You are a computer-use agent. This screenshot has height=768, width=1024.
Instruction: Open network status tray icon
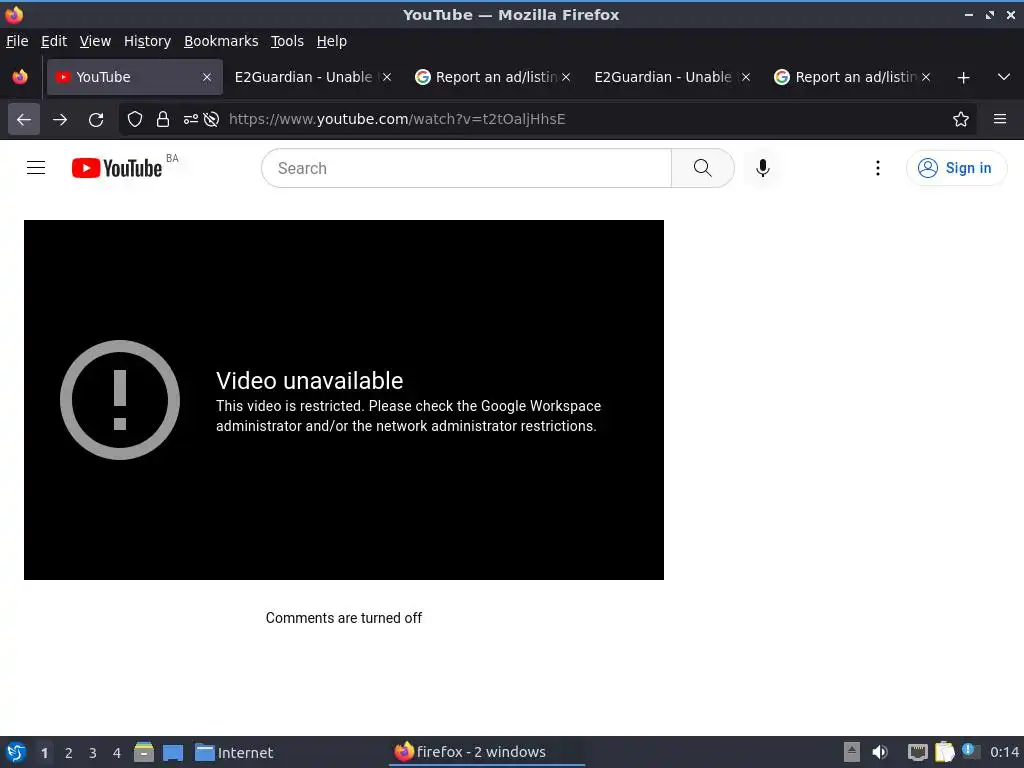point(918,752)
